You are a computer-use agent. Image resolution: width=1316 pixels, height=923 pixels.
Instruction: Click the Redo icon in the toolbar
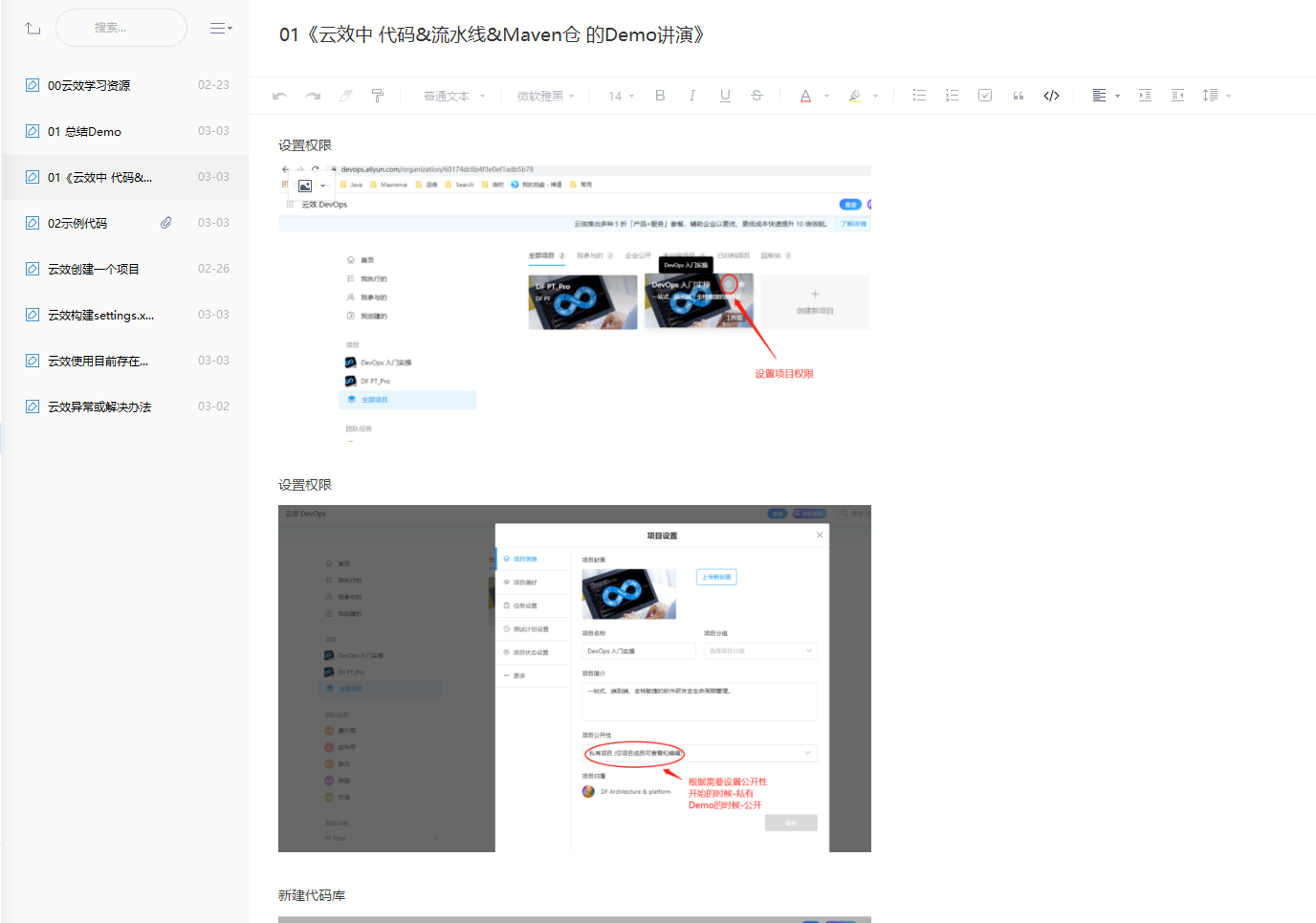click(313, 96)
